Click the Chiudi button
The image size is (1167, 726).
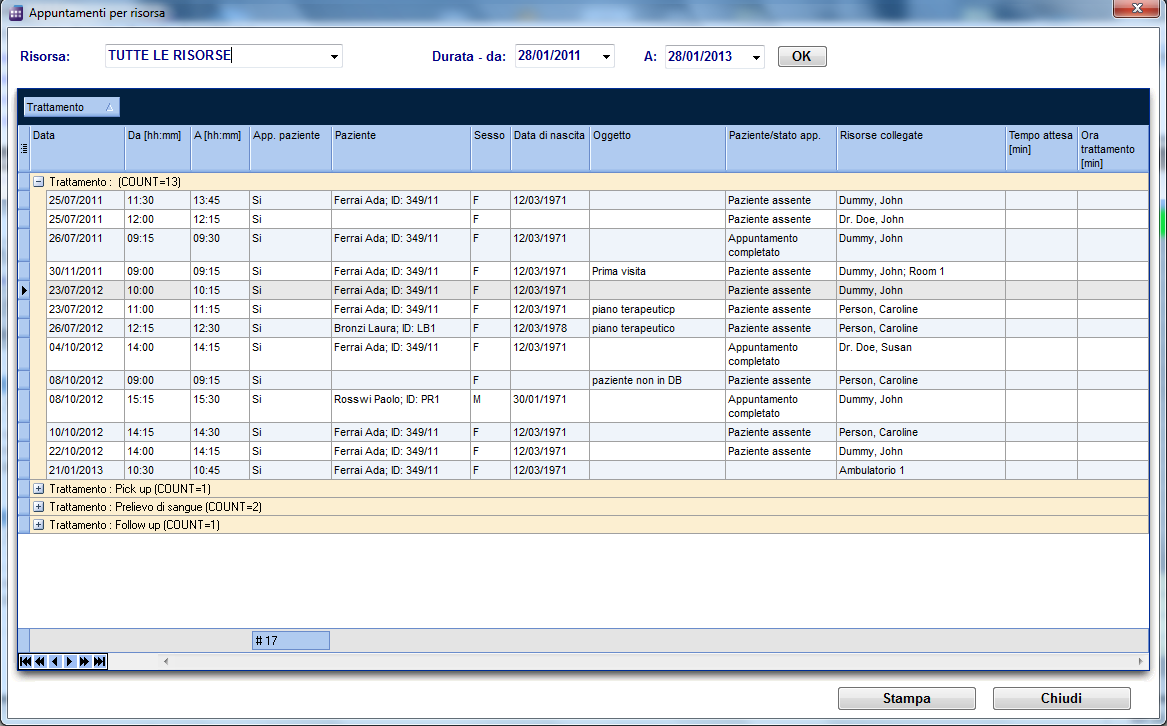pyautogui.click(x=1061, y=698)
